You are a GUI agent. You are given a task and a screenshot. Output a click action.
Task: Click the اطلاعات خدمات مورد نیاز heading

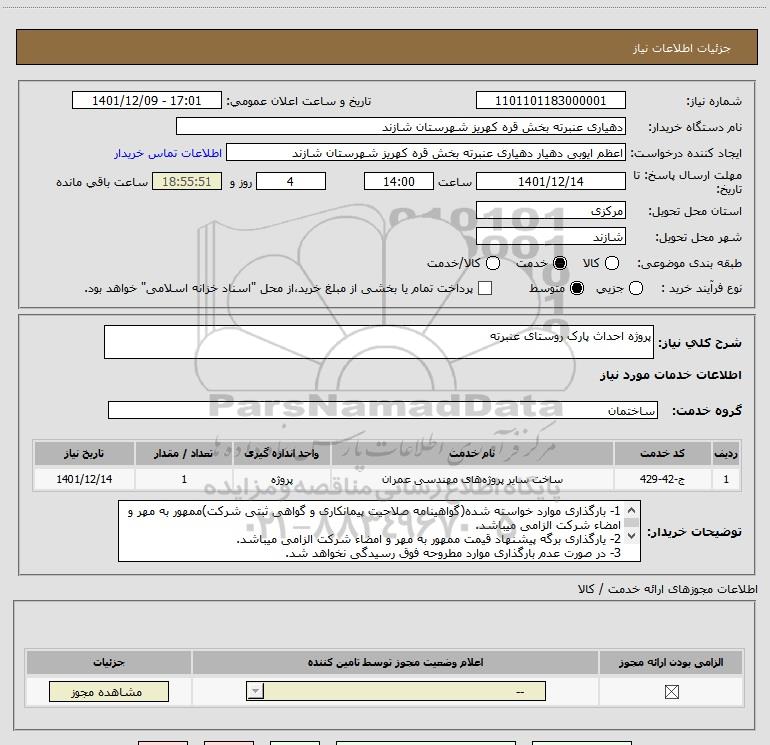coord(670,375)
